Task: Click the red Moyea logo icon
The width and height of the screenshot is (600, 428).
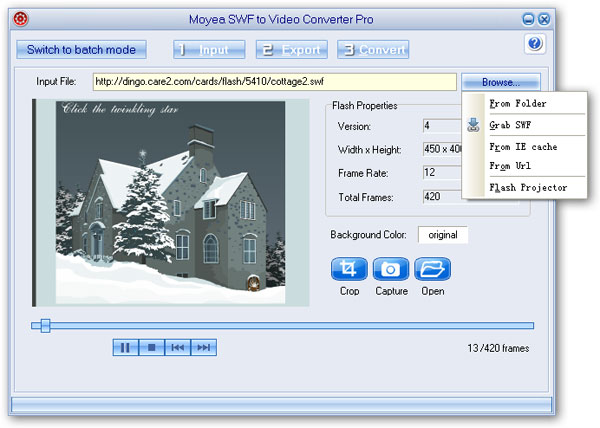Action: [21, 19]
